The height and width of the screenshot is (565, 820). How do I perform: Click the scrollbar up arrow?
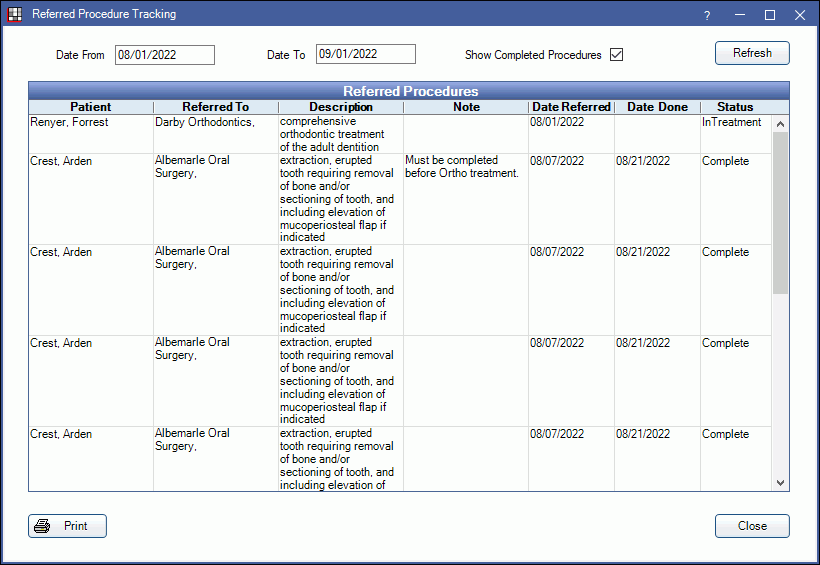pyautogui.click(x=781, y=123)
